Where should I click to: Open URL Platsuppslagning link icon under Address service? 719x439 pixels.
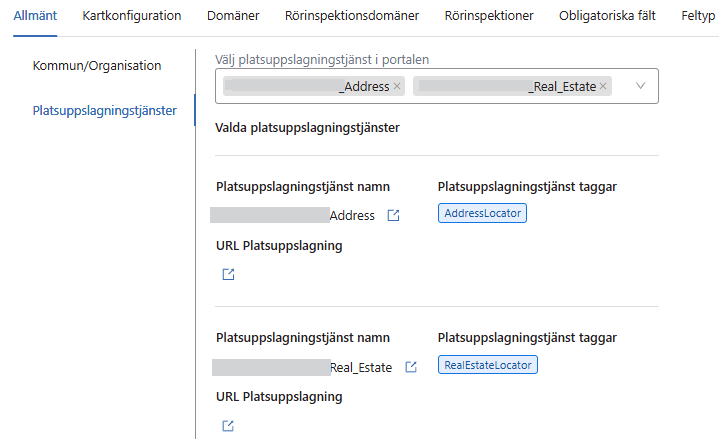coord(228,274)
